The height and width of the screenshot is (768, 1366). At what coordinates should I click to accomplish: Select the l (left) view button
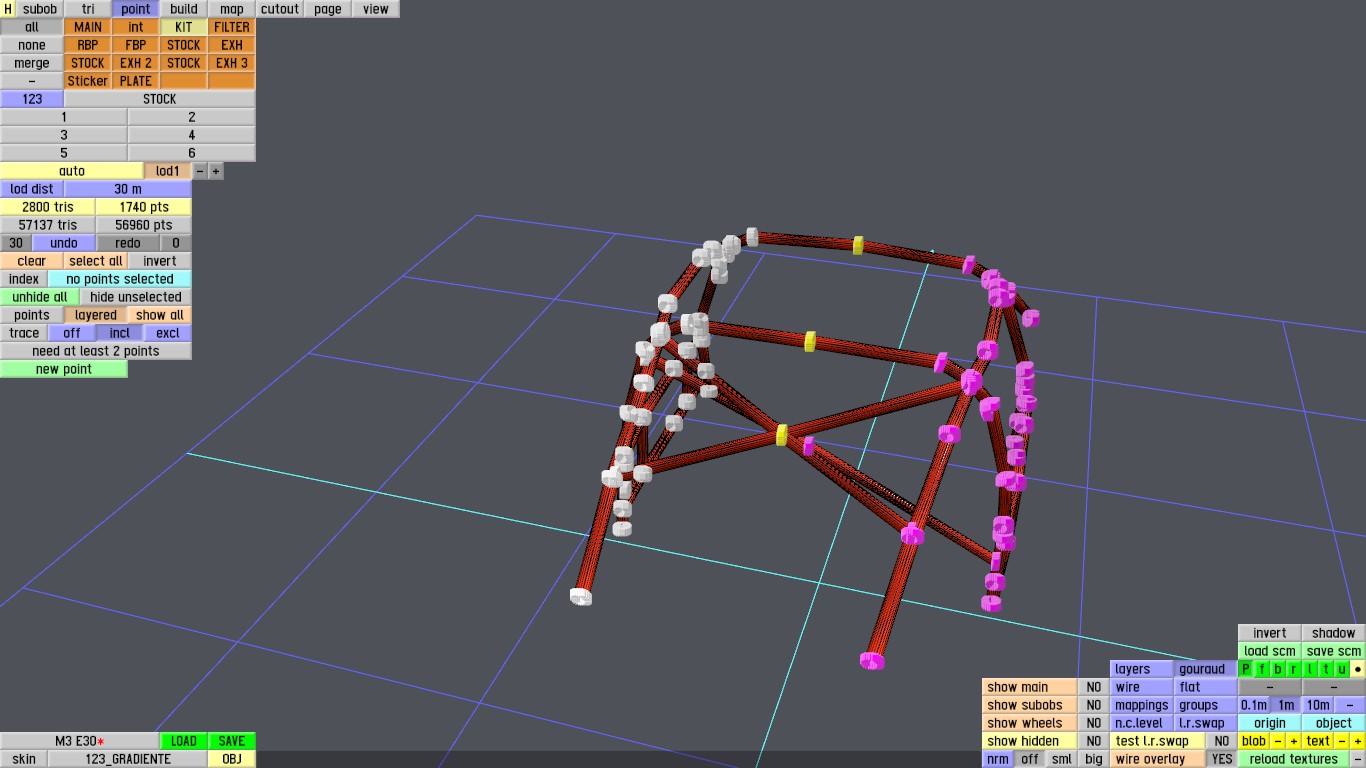[x=1310, y=669]
